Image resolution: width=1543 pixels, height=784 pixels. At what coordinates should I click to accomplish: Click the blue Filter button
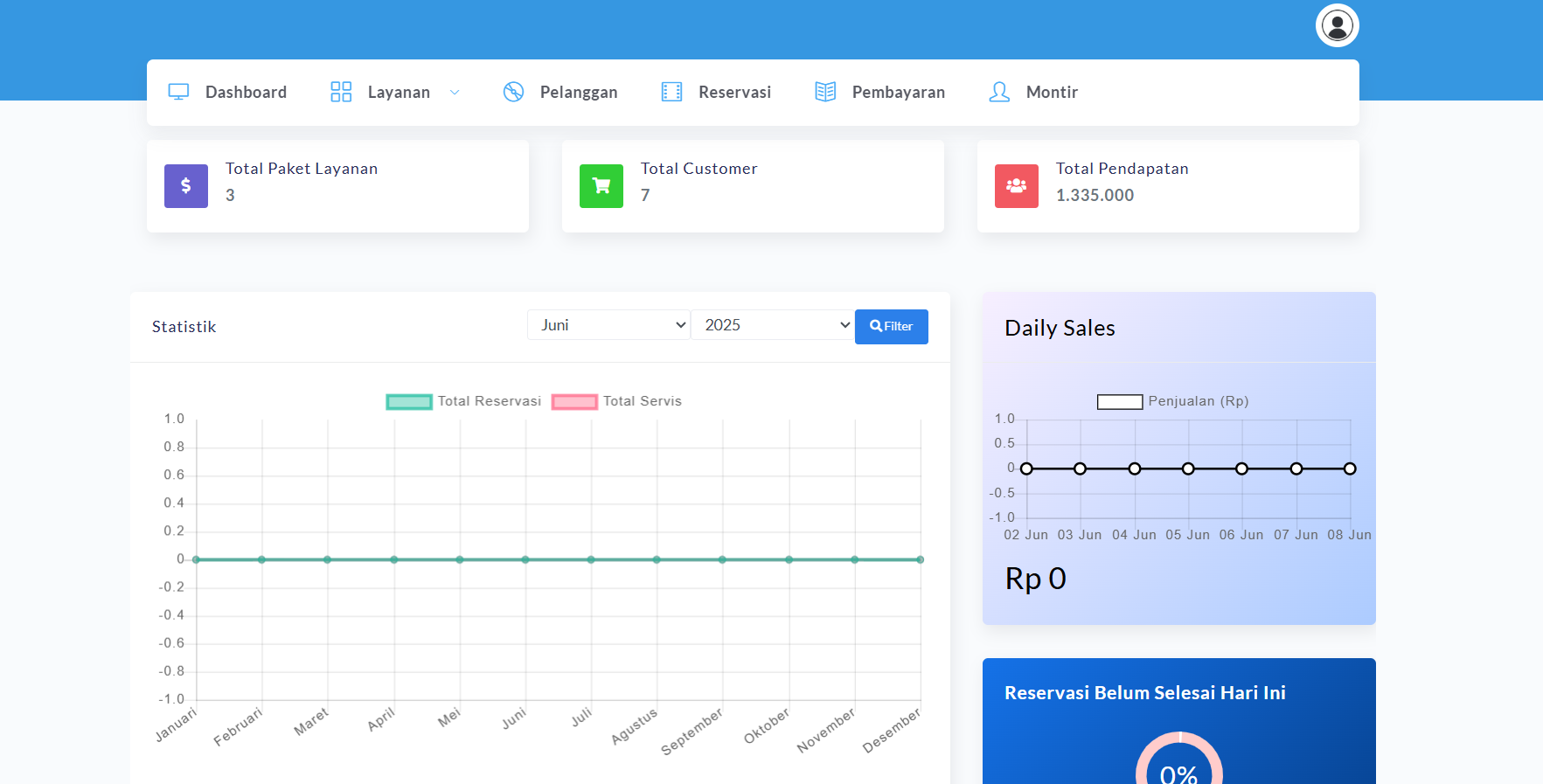[892, 327]
